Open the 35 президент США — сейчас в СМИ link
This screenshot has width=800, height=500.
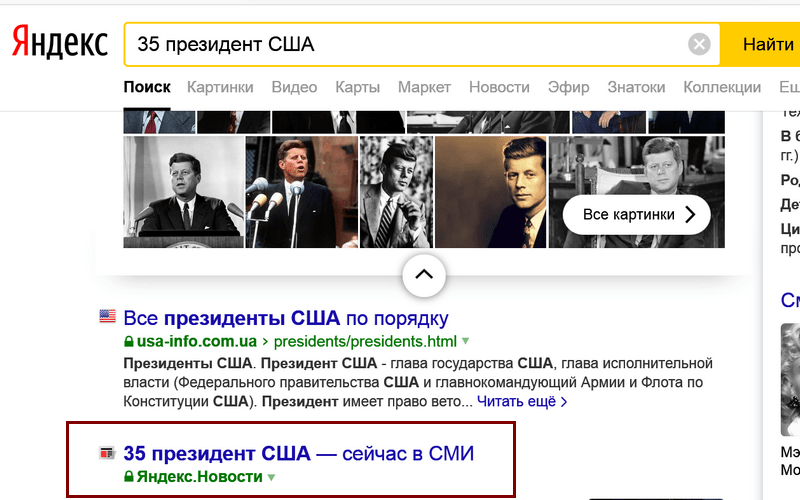[298, 453]
